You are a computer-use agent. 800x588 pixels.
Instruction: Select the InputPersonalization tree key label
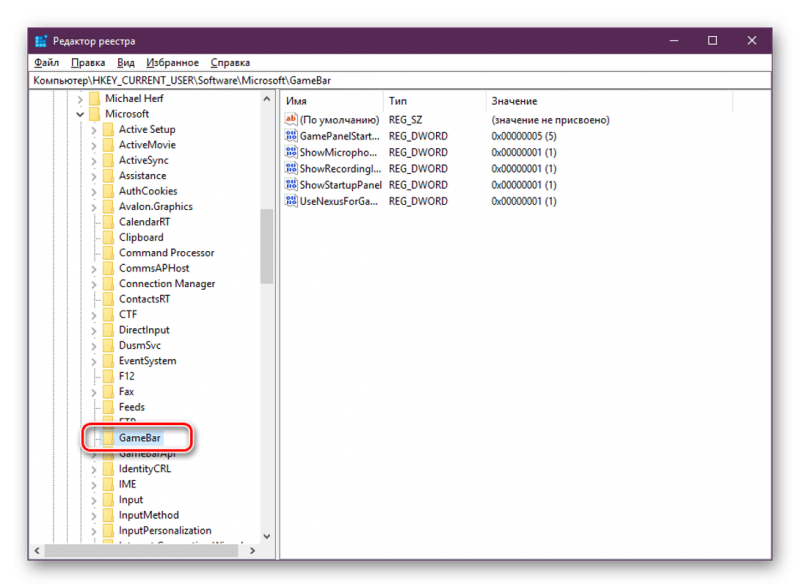[165, 531]
